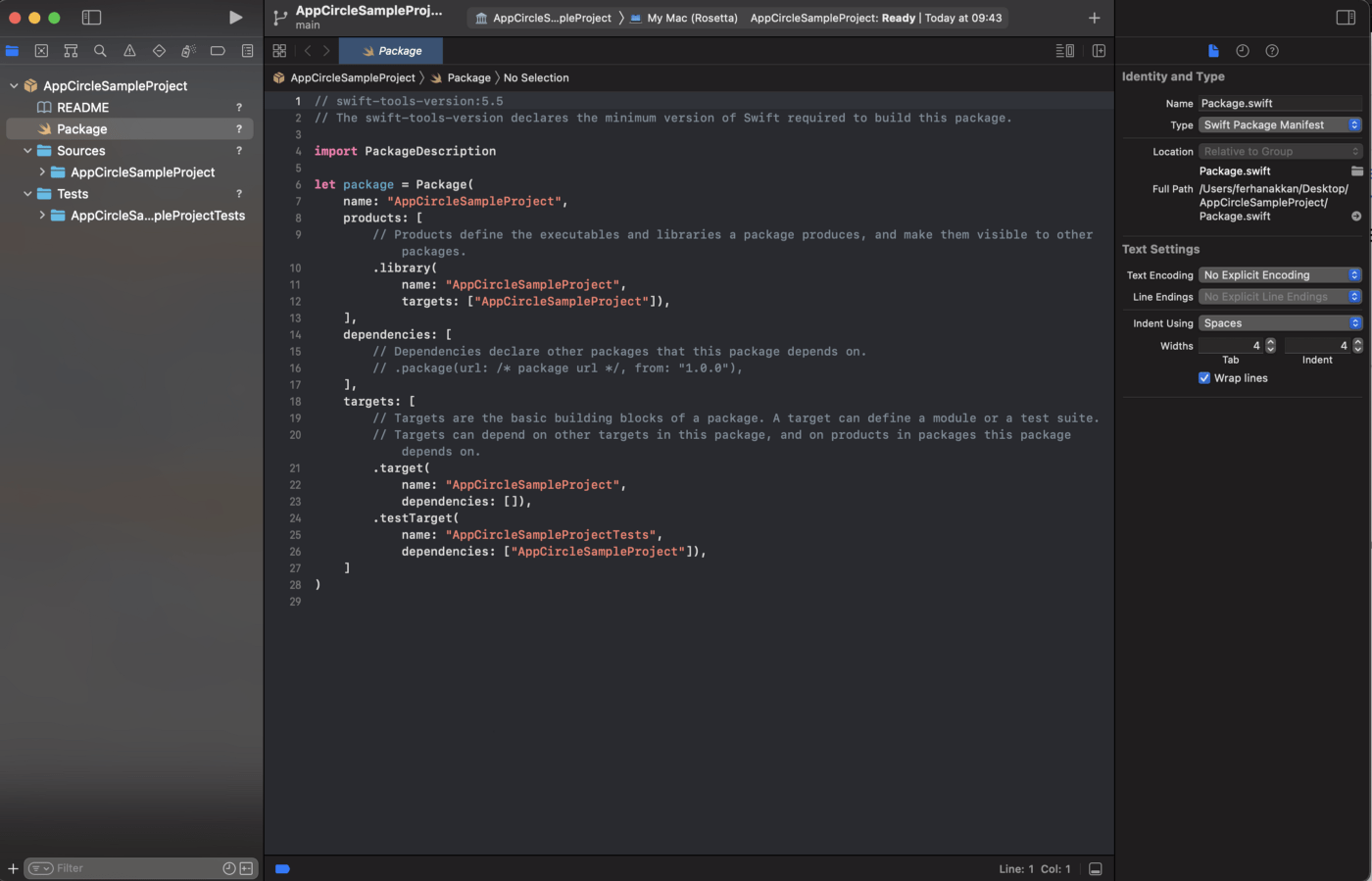Open the Library with plus button
The width and height of the screenshot is (1372, 881).
click(1094, 18)
